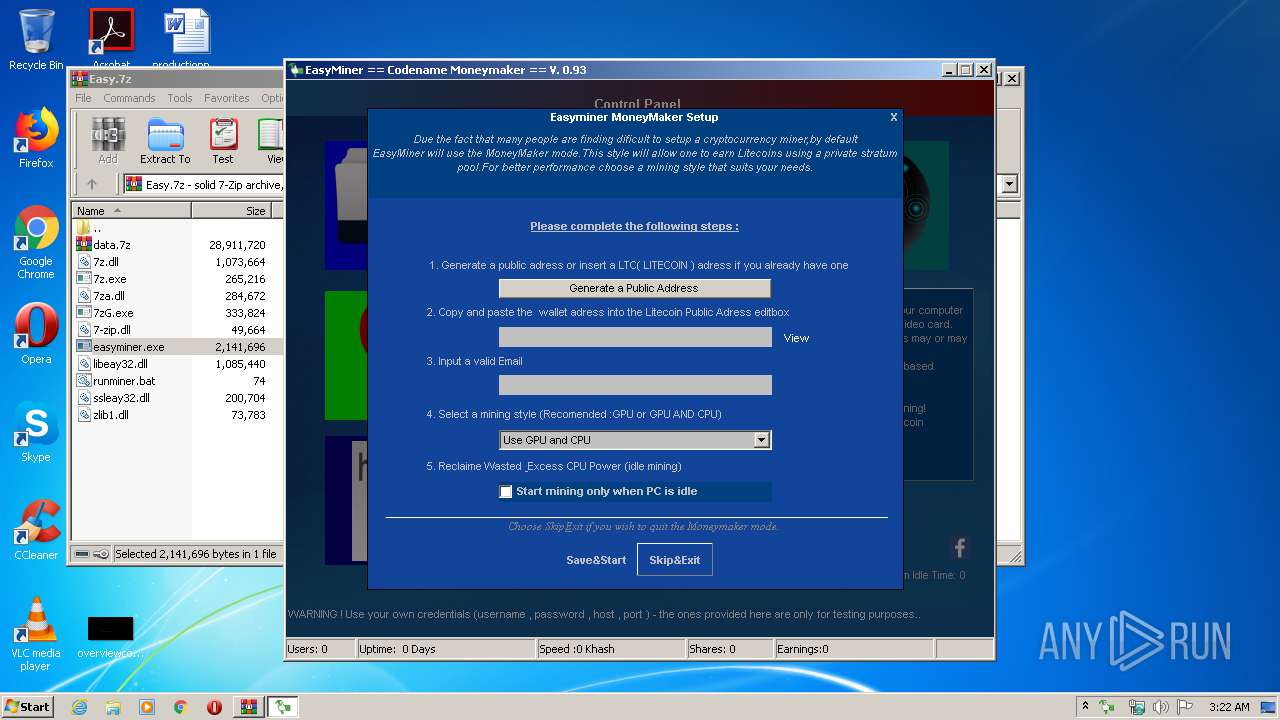Open the media player taskbar icon
This screenshot has height=720, width=1280.
point(147,707)
